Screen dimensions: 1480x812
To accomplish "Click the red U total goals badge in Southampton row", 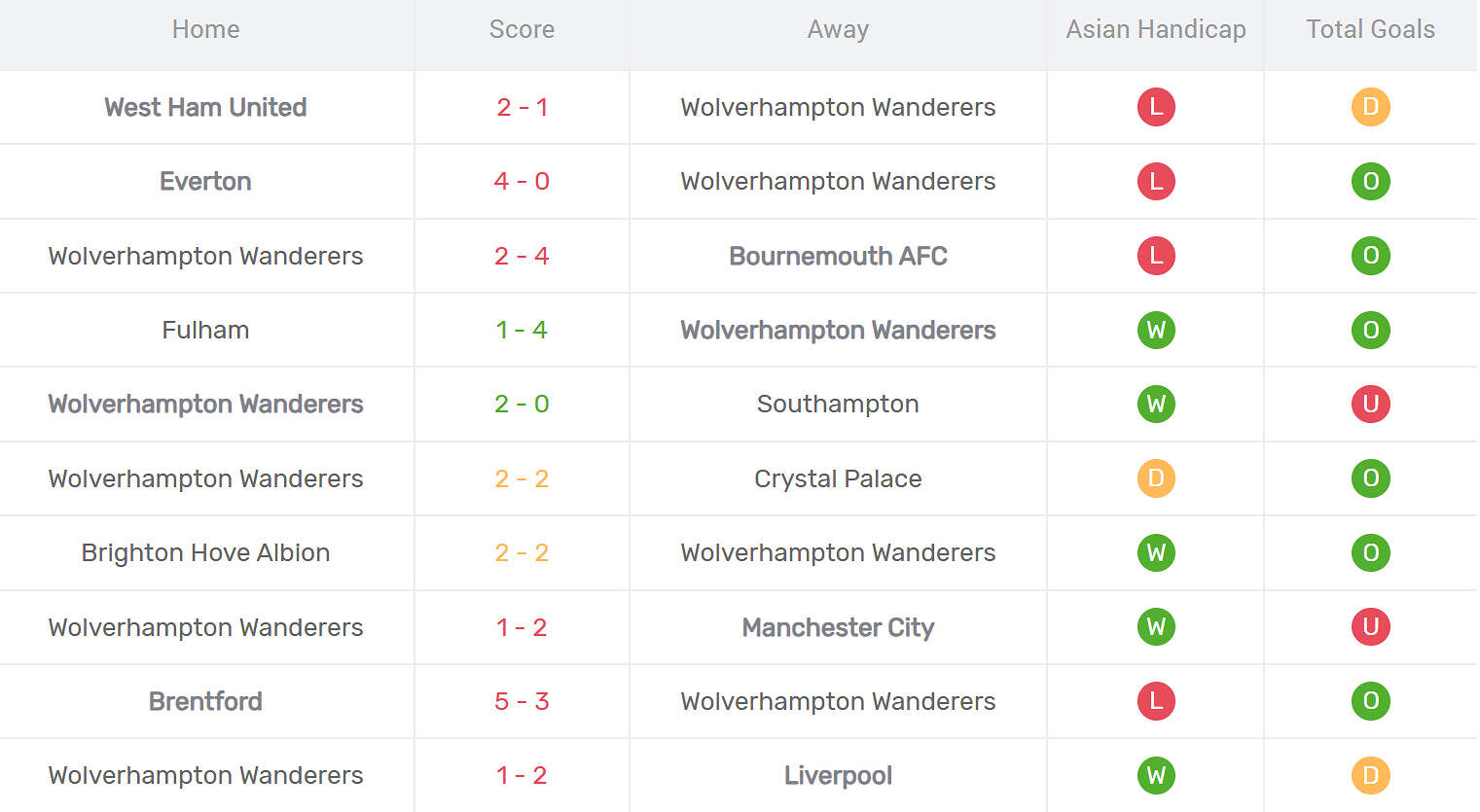I will [1370, 404].
